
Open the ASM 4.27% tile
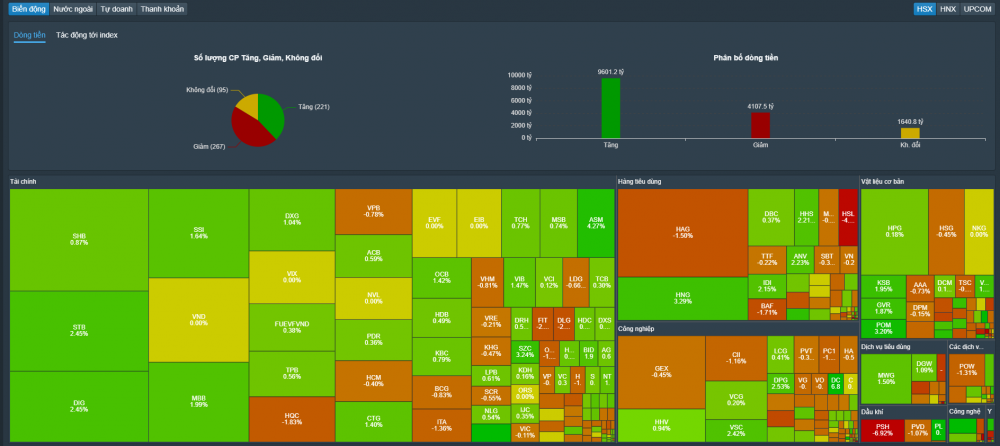pyautogui.click(x=596, y=223)
